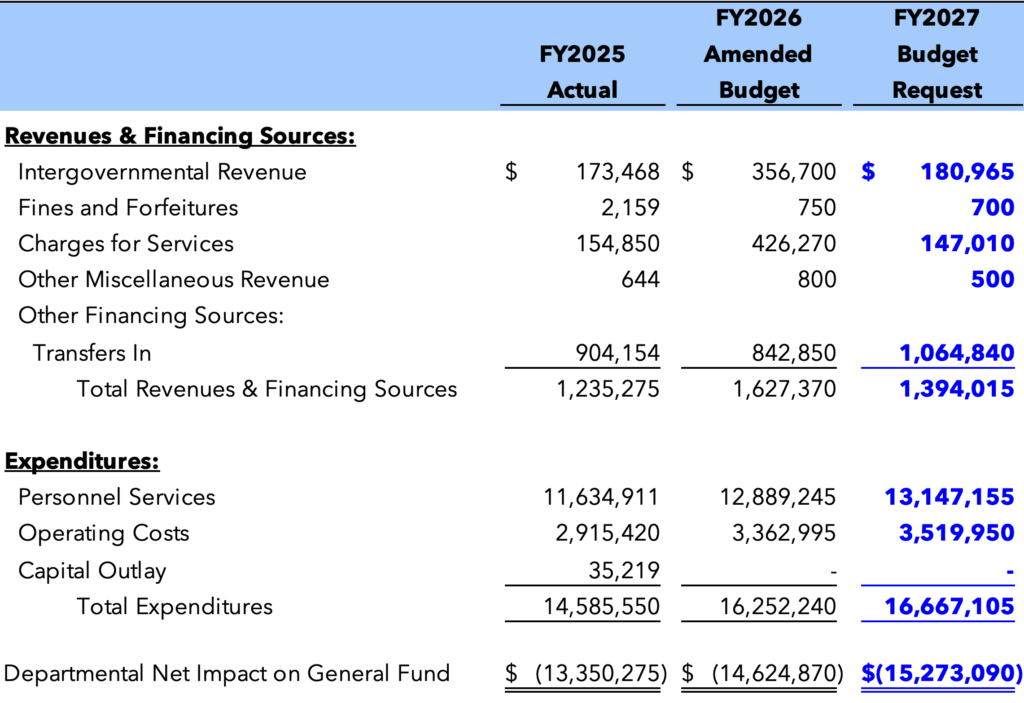Image resolution: width=1024 pixels, height=703 pixels.
Task: Select the Revenues & Financing Sources heading
Action: [181, 136]
